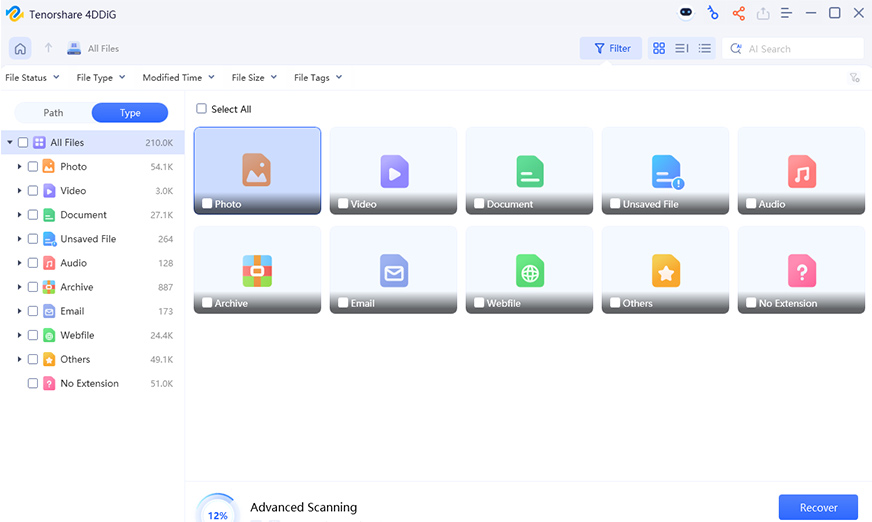Viewport: 872px width, 522px height.
Task: Select the Webfile row in sidebar
Action: (93, 335)
